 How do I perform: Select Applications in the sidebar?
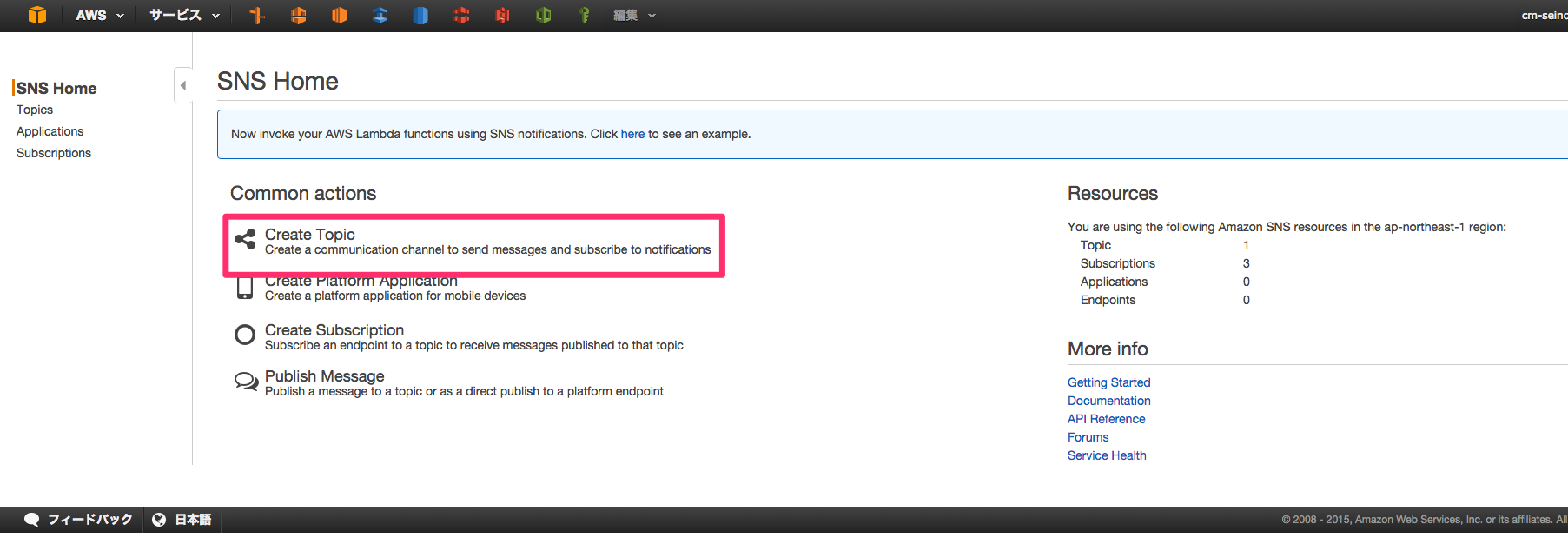point(50,131)
